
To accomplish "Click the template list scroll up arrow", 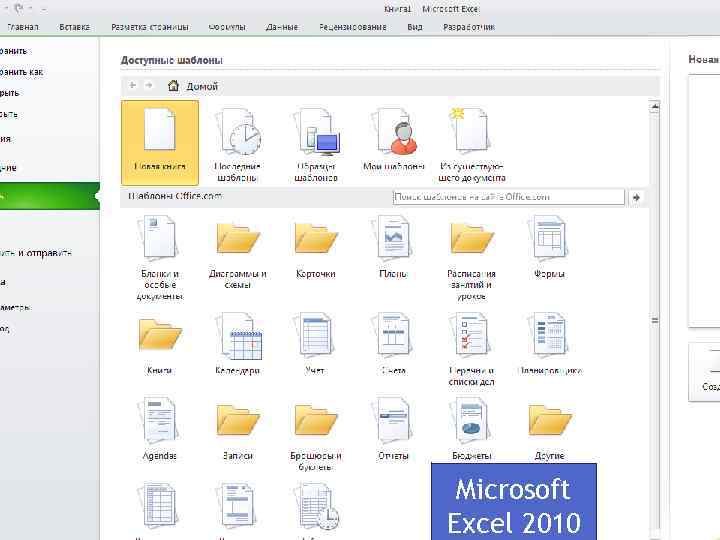I will (655, 107).
